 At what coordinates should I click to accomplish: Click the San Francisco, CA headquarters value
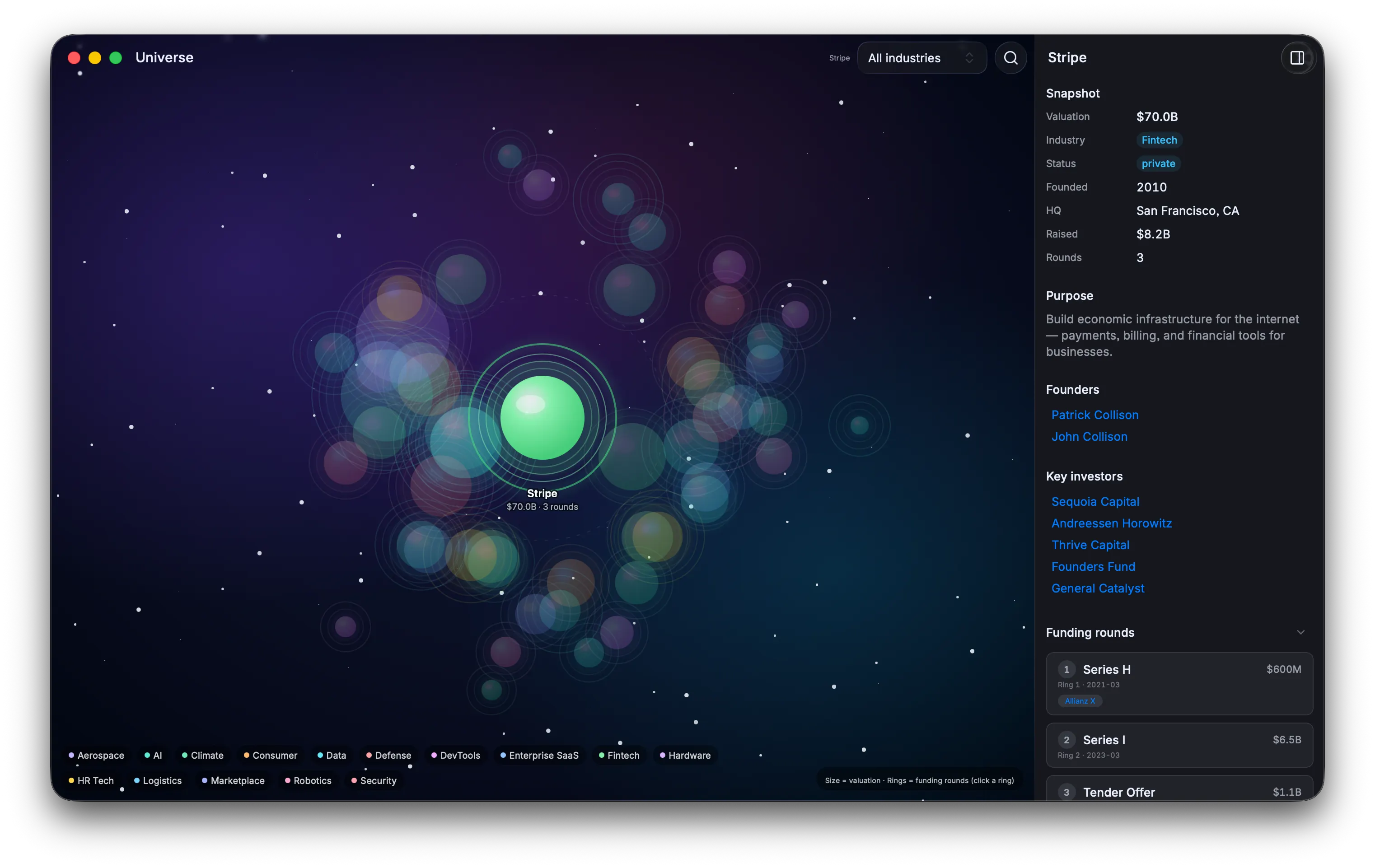[x=1187, y=211]
